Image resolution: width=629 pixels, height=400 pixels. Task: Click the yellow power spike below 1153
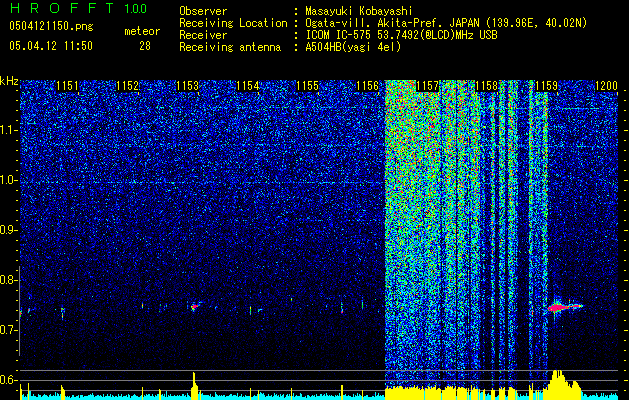tap(194, 386)
